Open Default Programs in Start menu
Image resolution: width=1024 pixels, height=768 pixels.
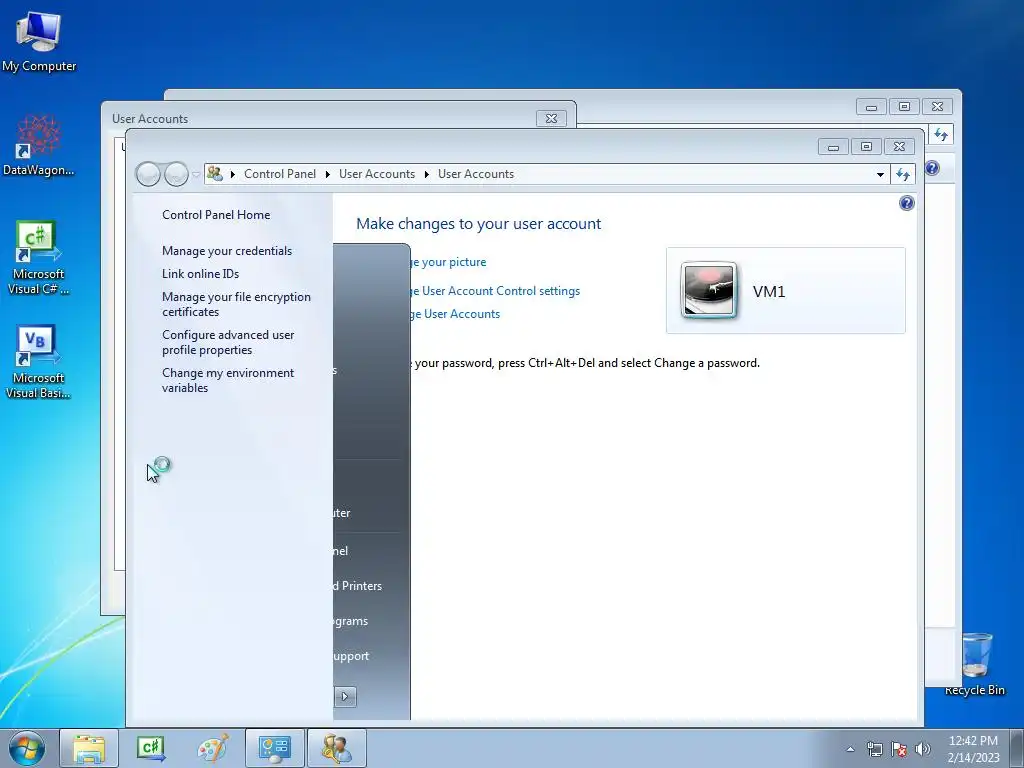pos(350,621)
